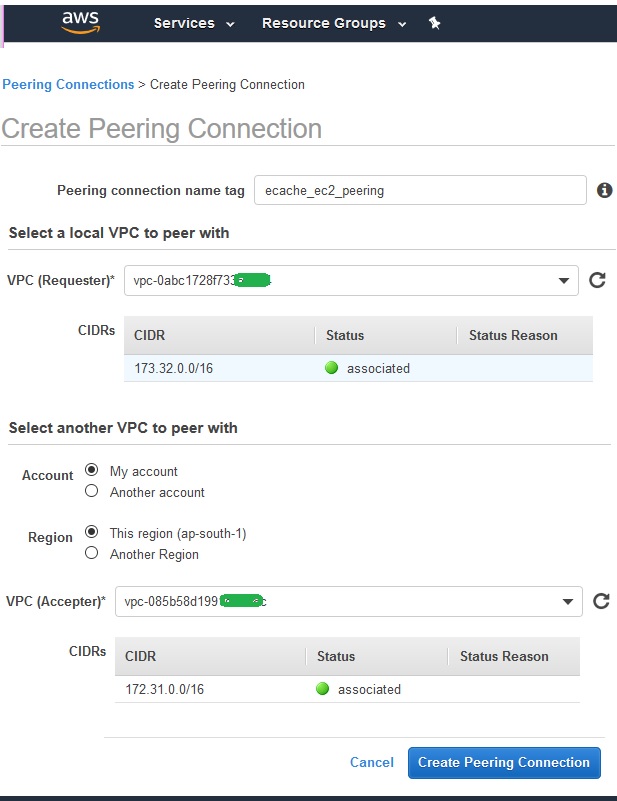Enable This region (ap-south-1) option
Image resolution: width=617 pixels, height=801 pixels.
(91, 532)
